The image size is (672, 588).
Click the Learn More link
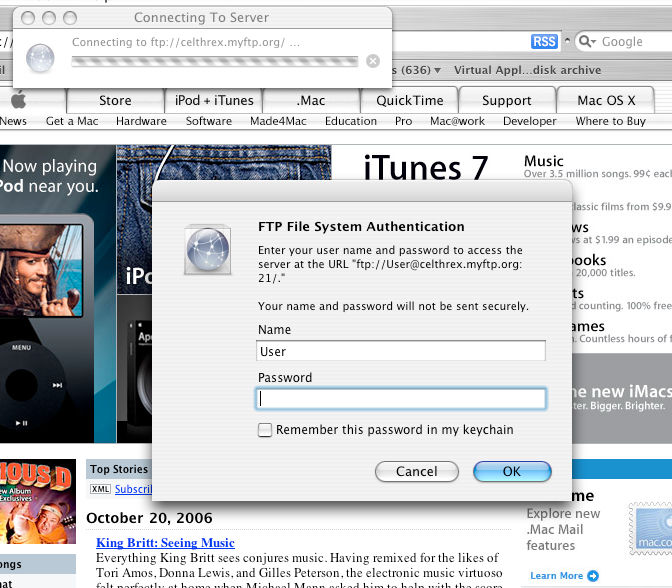point(556,576)
